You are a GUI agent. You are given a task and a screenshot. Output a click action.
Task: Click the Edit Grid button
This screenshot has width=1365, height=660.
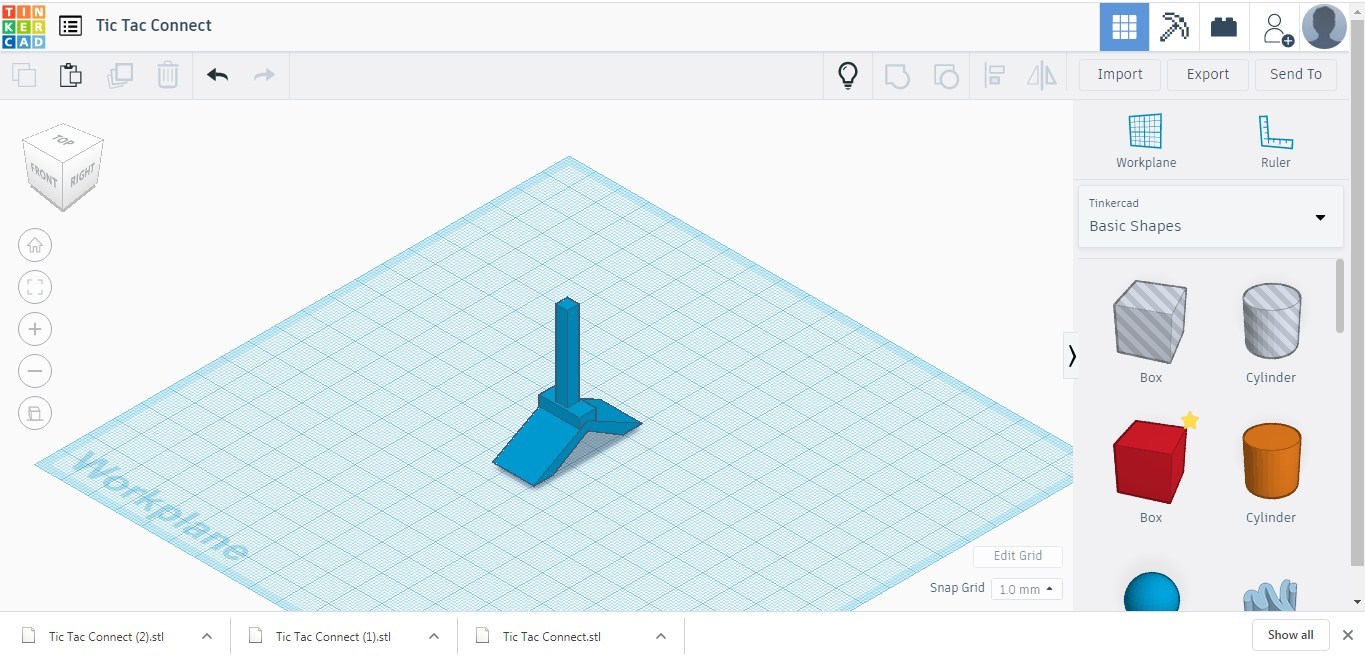pyautogui.click(x=1017, y=556)
